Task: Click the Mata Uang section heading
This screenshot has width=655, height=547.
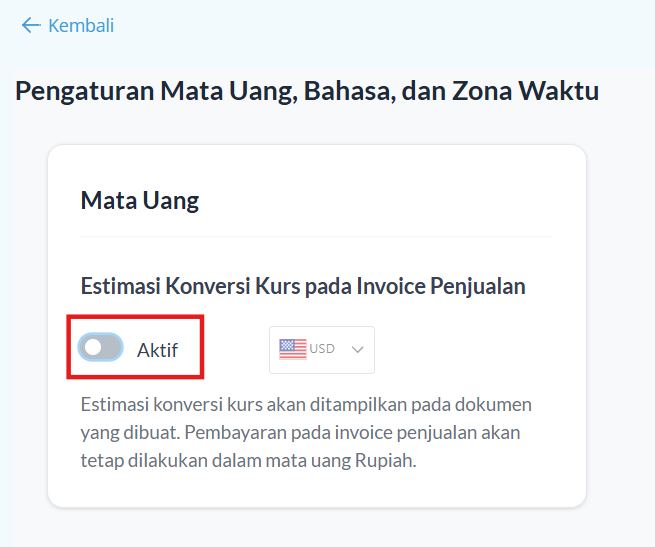Action: (140, 200)
